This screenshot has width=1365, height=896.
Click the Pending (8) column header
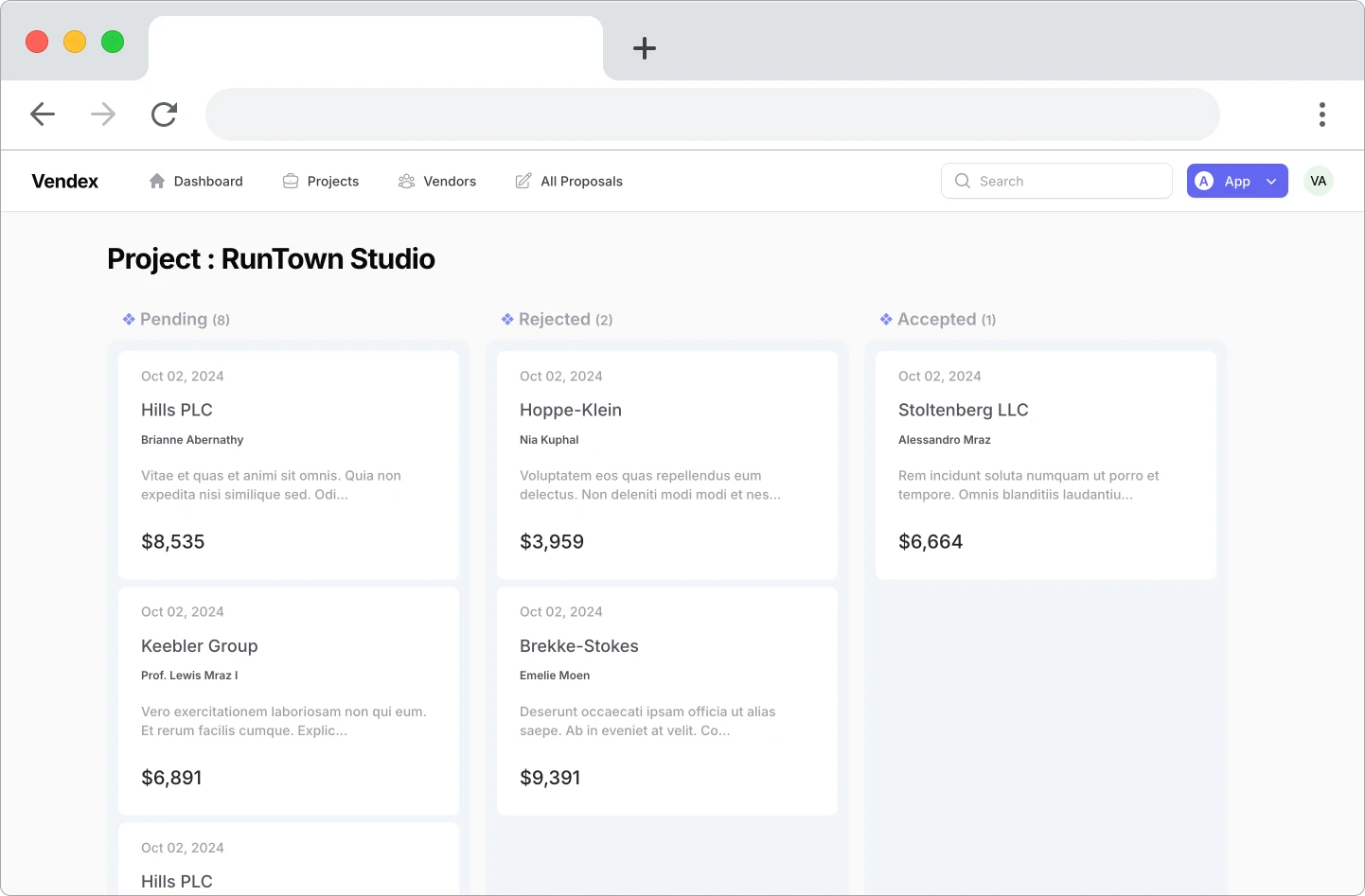tap(176, 320)
